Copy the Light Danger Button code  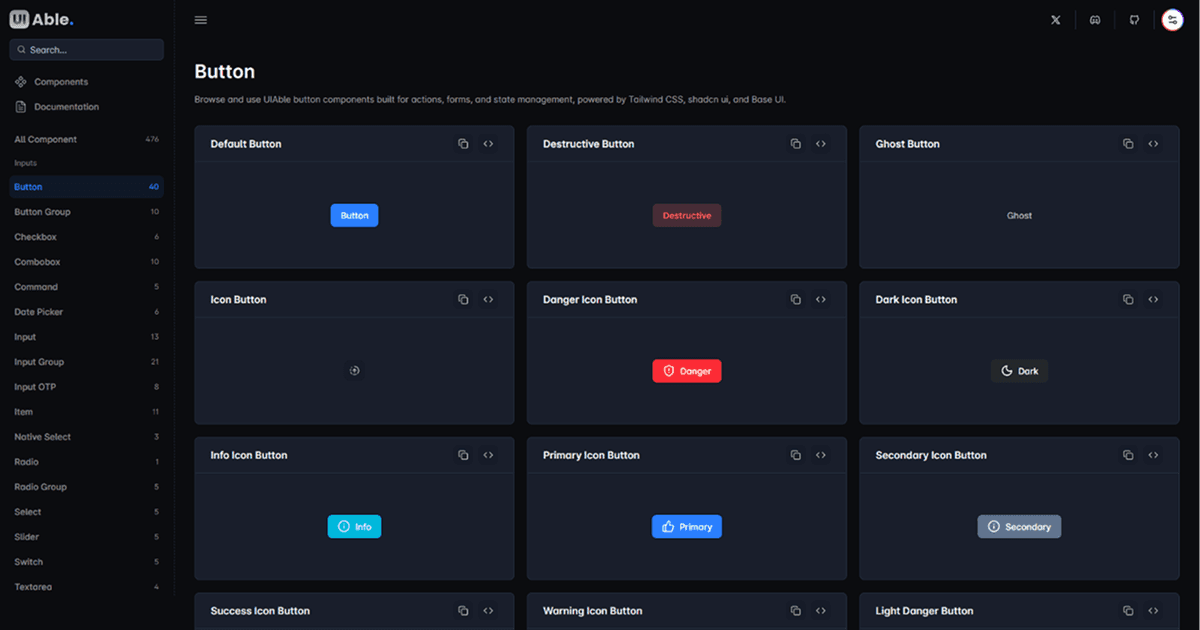click(1128, 611)
